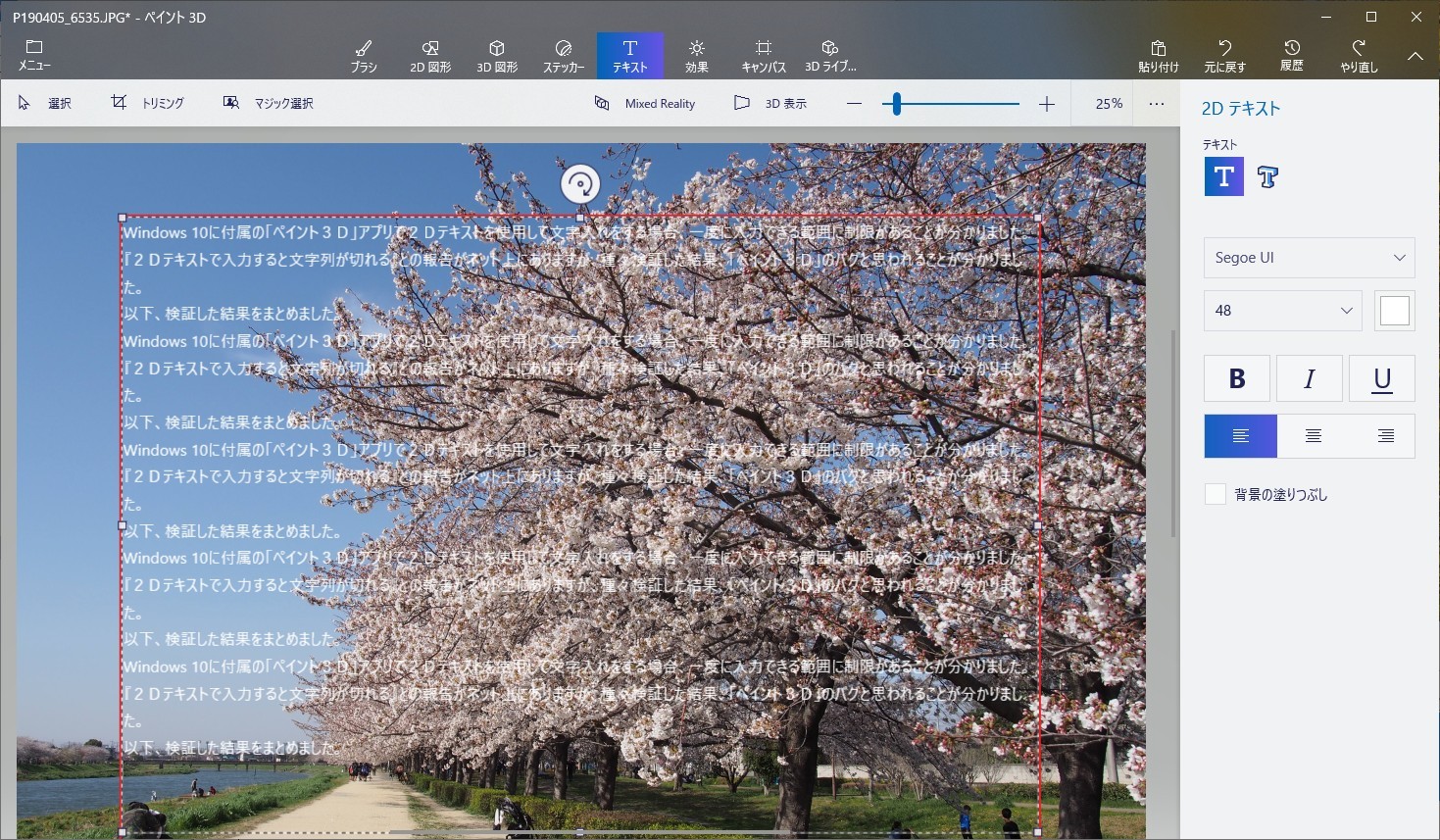
Task: Click the text box top-right resize handle
Action: [1038, 218]
